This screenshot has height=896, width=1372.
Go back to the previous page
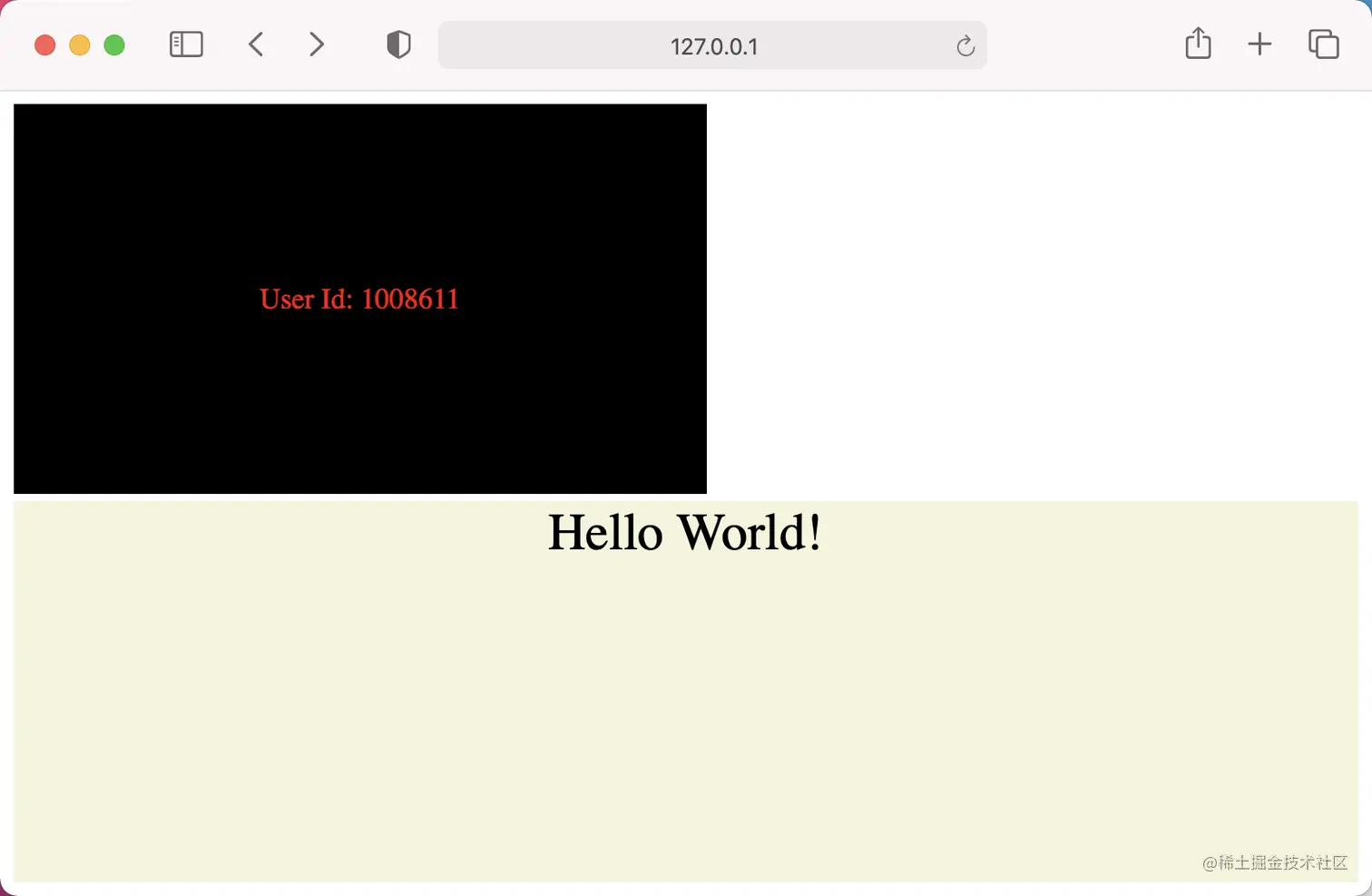(256, 44)
